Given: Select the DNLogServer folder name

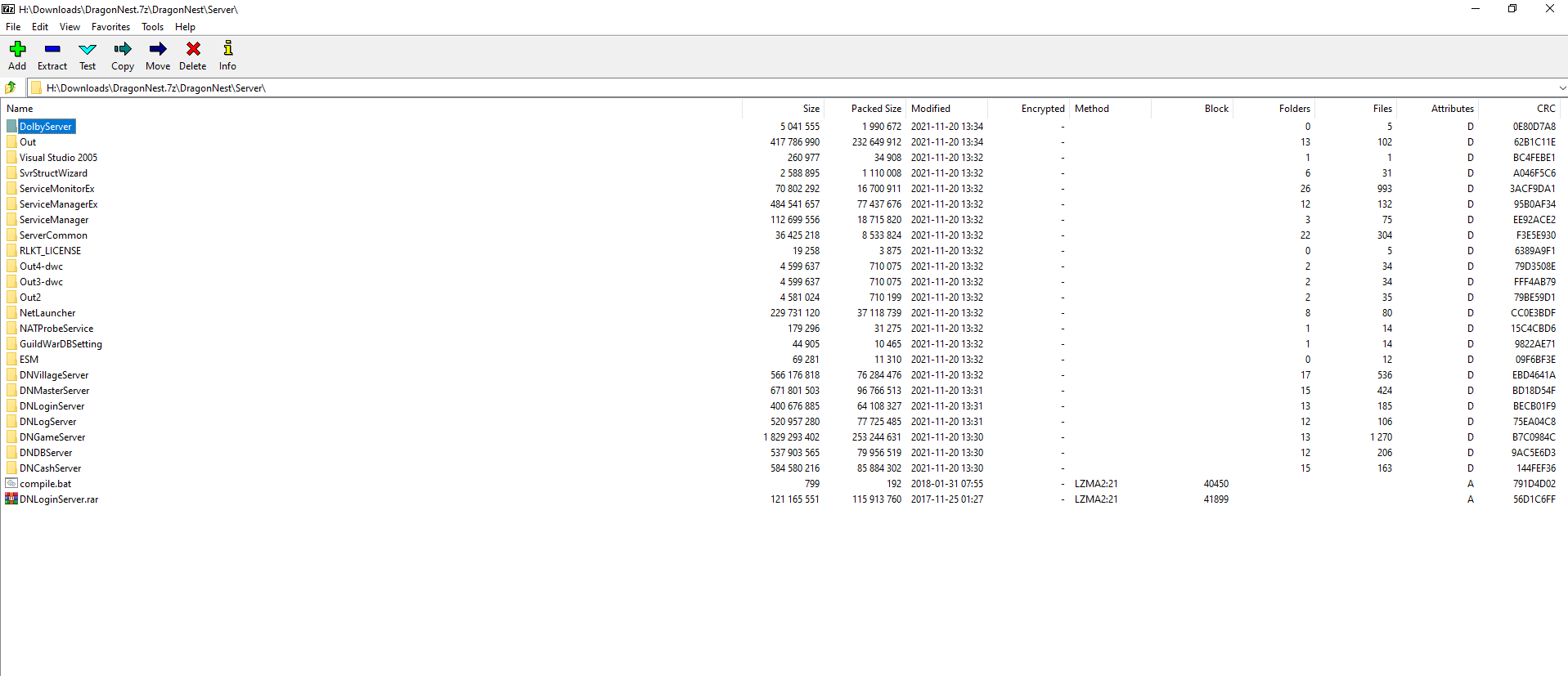Looking at the screenshot, I should click(x=47, y=421).
